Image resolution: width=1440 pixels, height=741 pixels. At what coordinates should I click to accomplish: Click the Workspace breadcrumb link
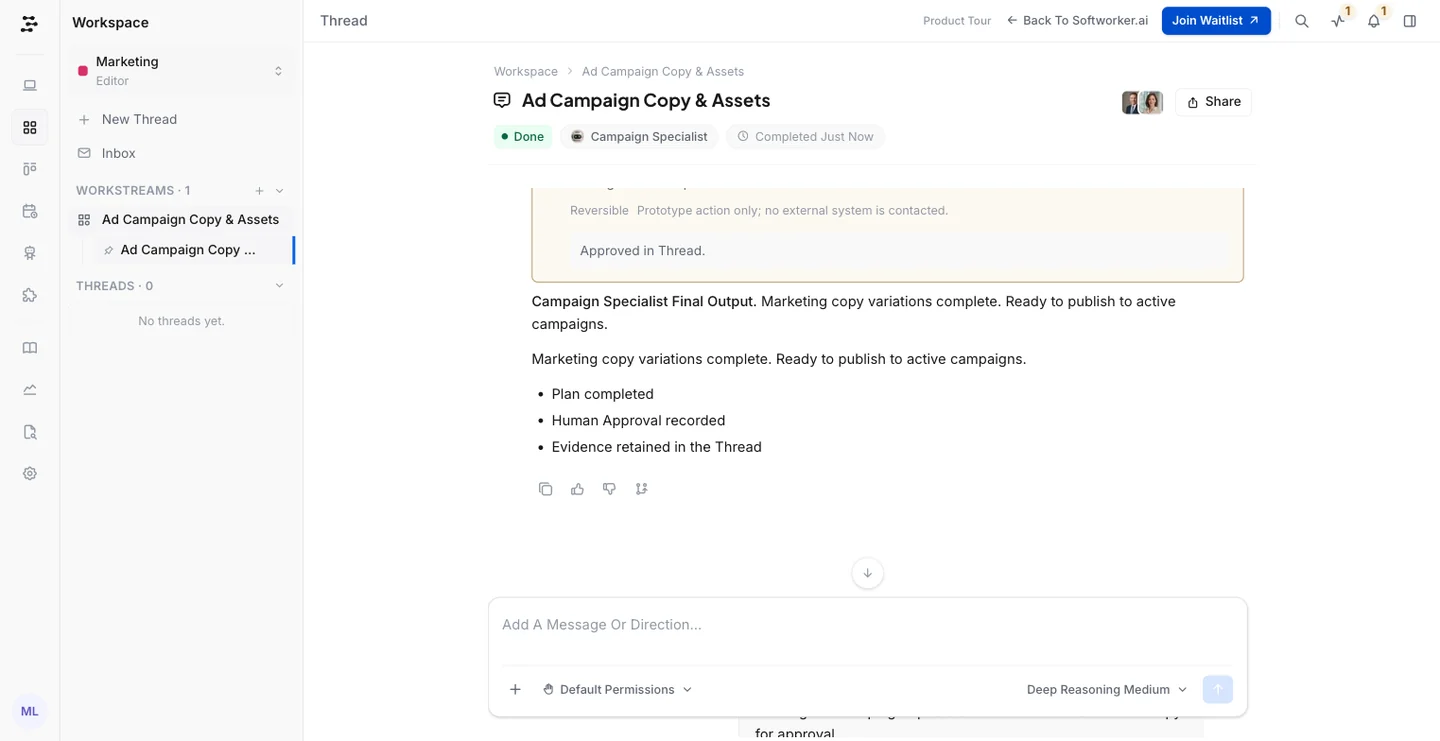pyautogui.click(x=526, y=72)
